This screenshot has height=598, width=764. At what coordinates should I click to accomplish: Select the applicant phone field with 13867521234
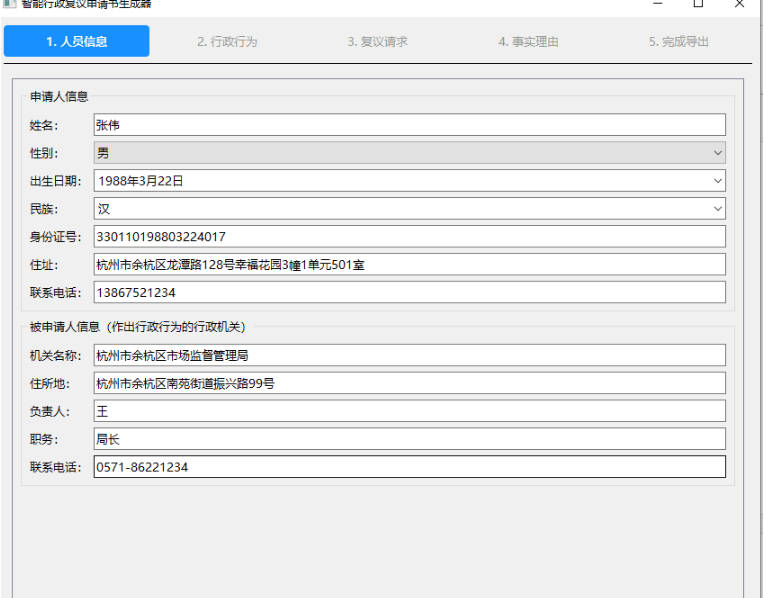[409, 293]
